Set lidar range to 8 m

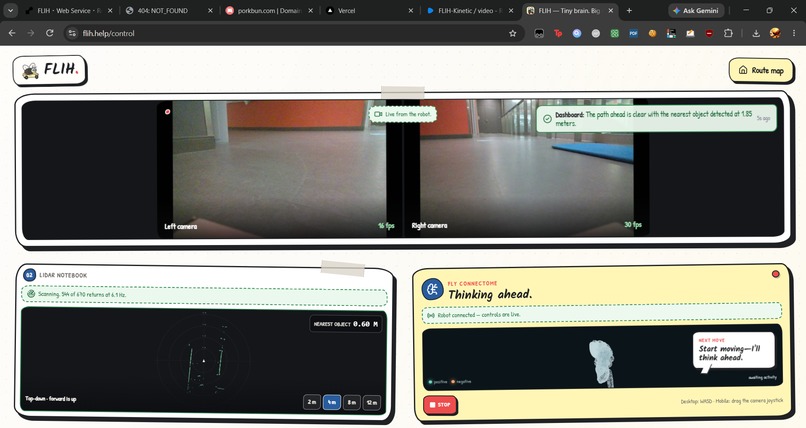pos(352,402)
